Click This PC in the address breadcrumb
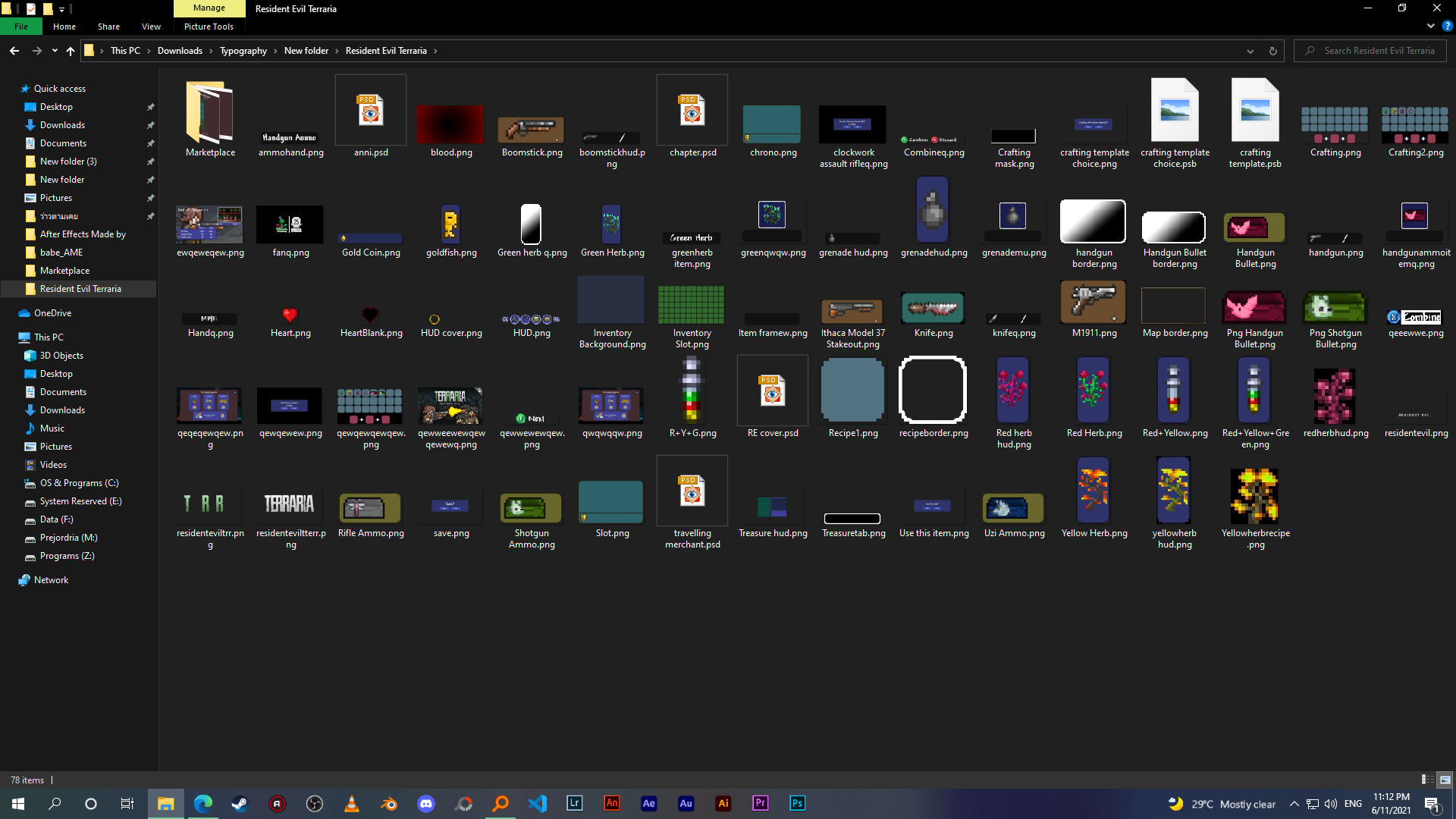 125,51
